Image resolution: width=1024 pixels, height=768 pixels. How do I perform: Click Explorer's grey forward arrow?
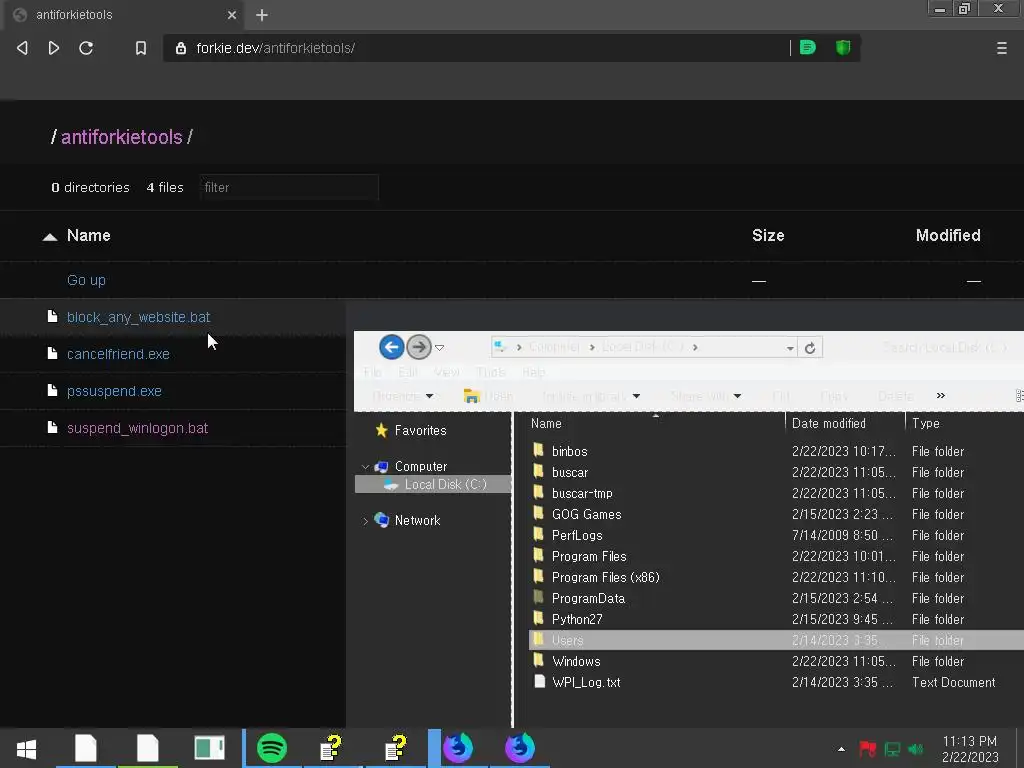[419, 347]
